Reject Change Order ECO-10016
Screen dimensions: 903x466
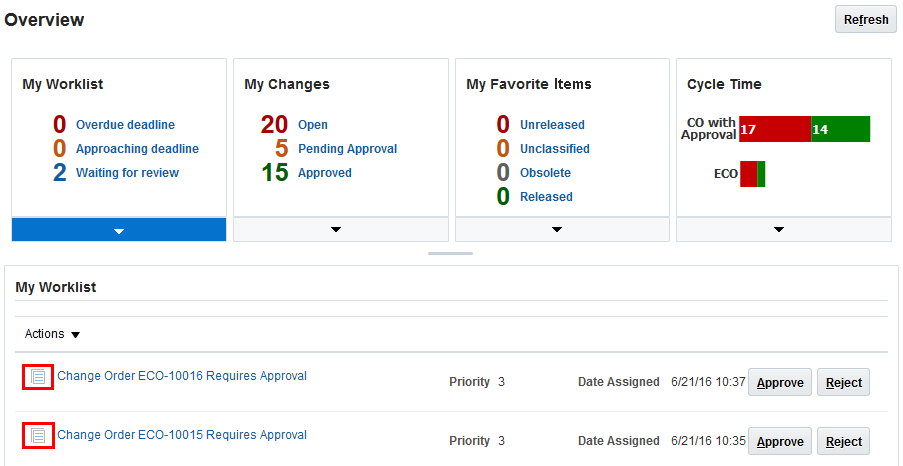(843, 383)
